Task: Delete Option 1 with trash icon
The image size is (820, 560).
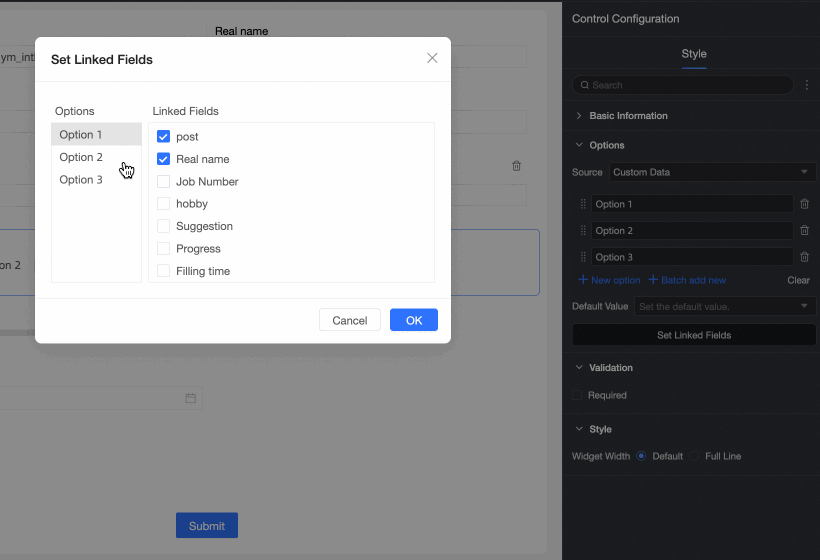Action: coord(804,204)
